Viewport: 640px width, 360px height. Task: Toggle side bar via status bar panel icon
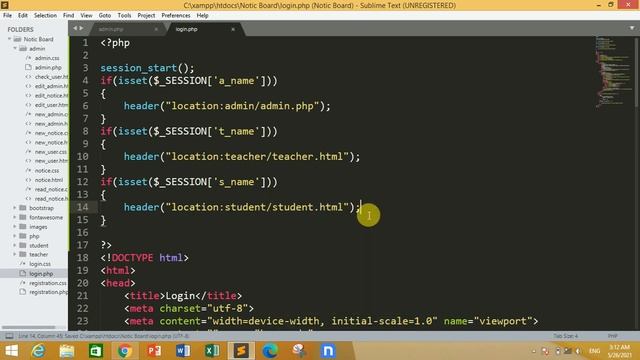9,336
